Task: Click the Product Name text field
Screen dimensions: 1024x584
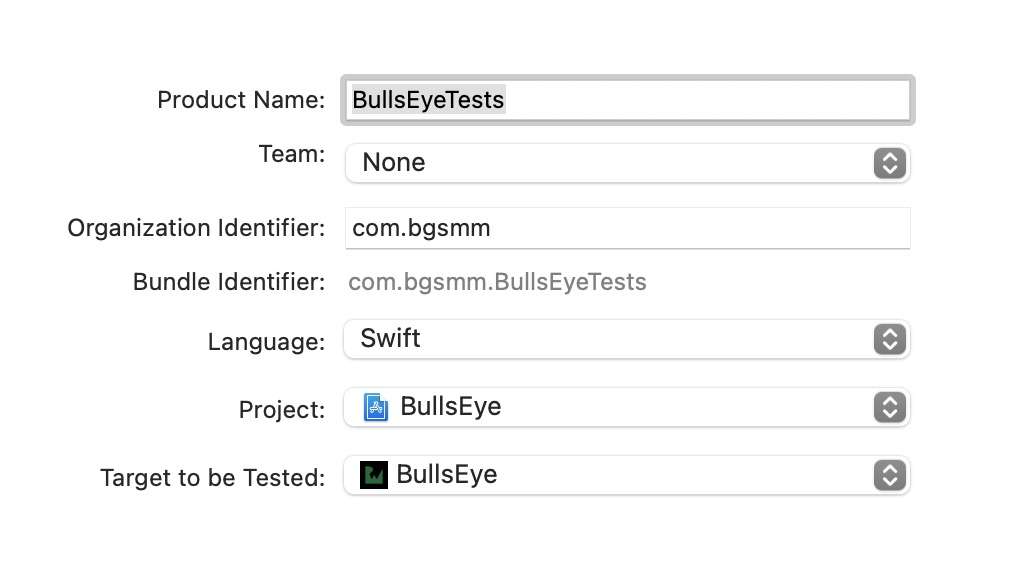Action: [x=627, y=100]
